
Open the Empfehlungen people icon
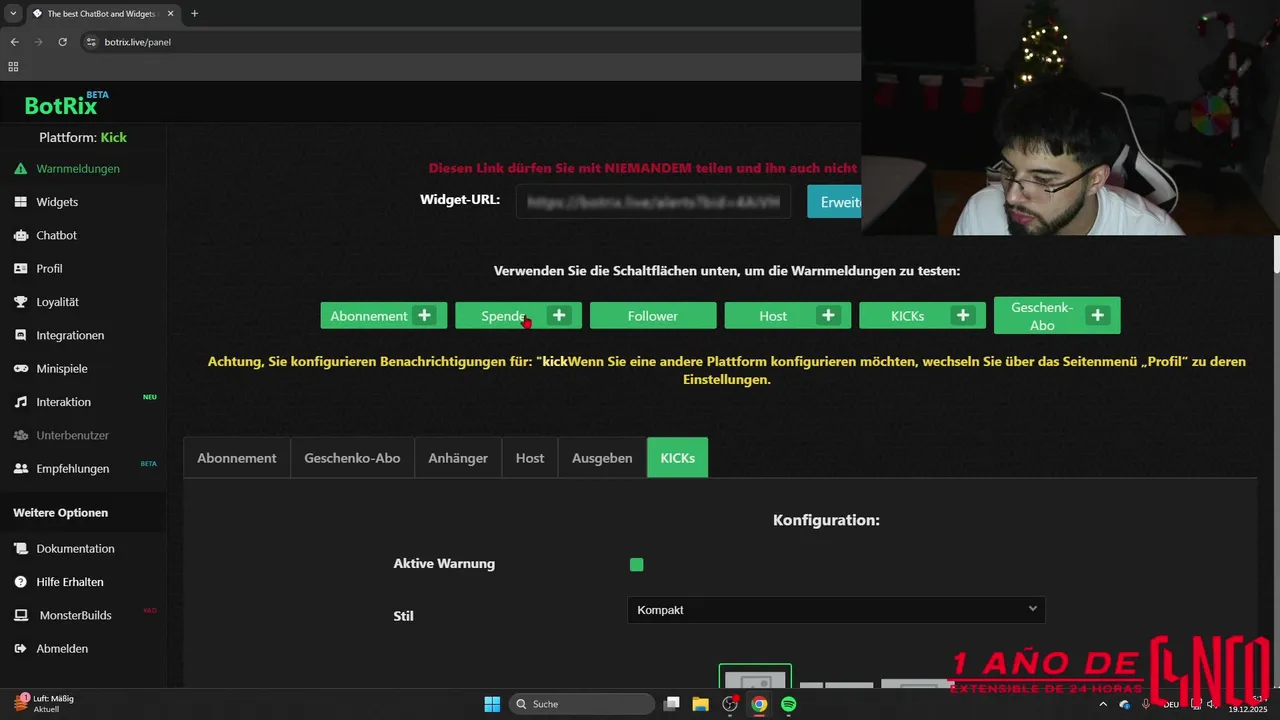pos(21,468)
